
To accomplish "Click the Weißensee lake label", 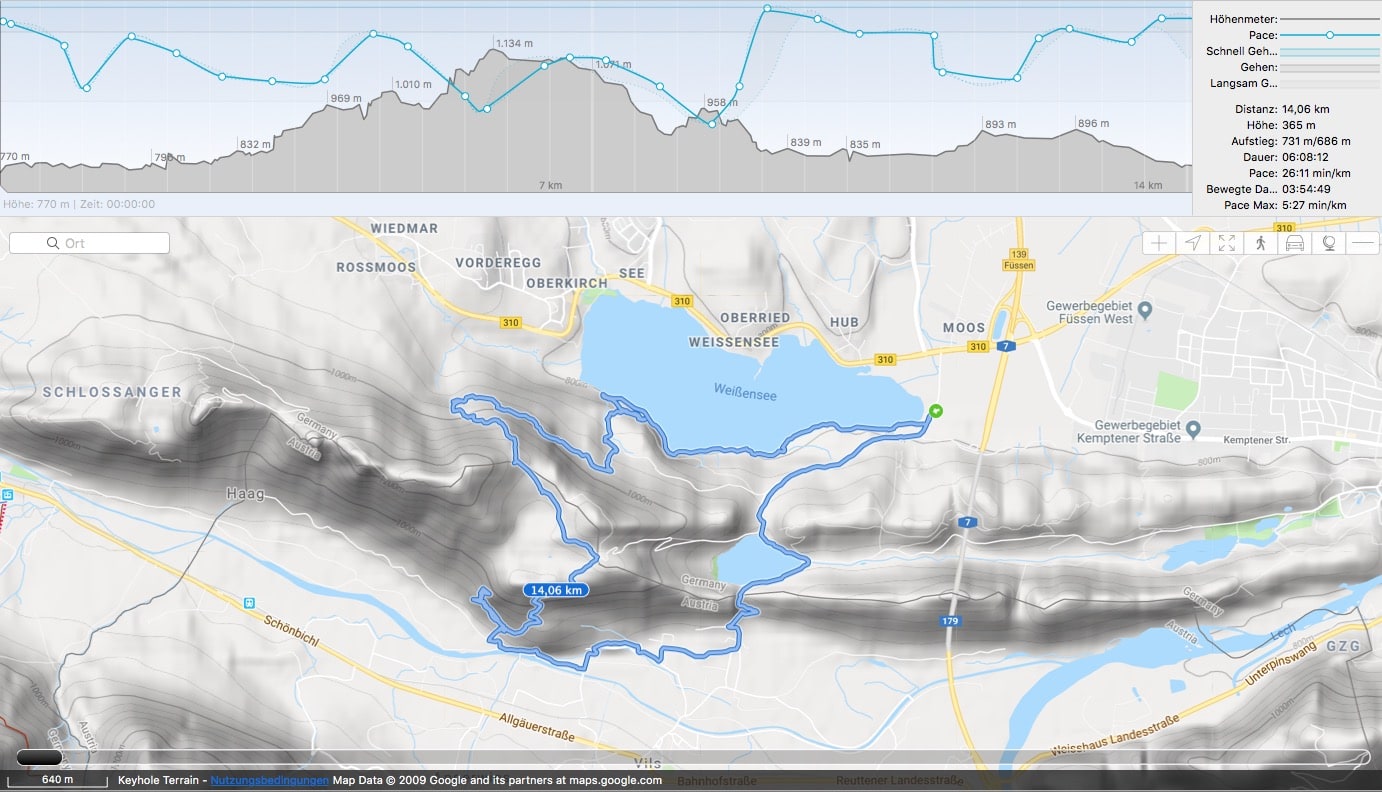I will tap(745, 394).
